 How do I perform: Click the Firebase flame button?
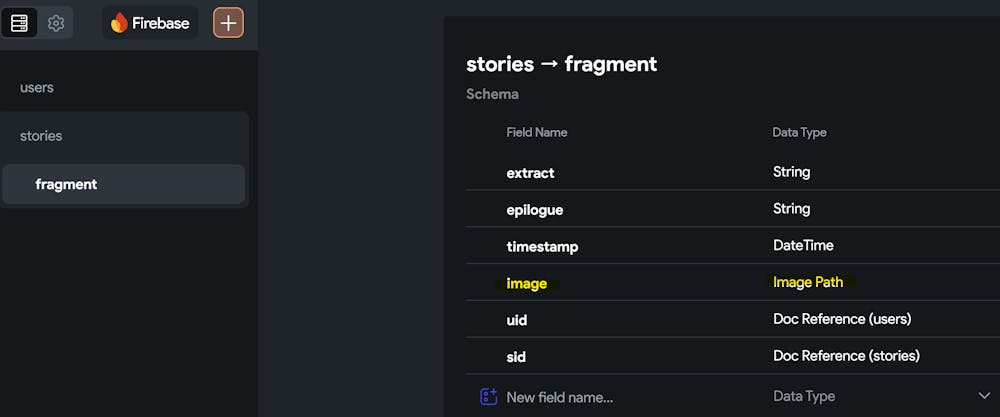[150, 23]
